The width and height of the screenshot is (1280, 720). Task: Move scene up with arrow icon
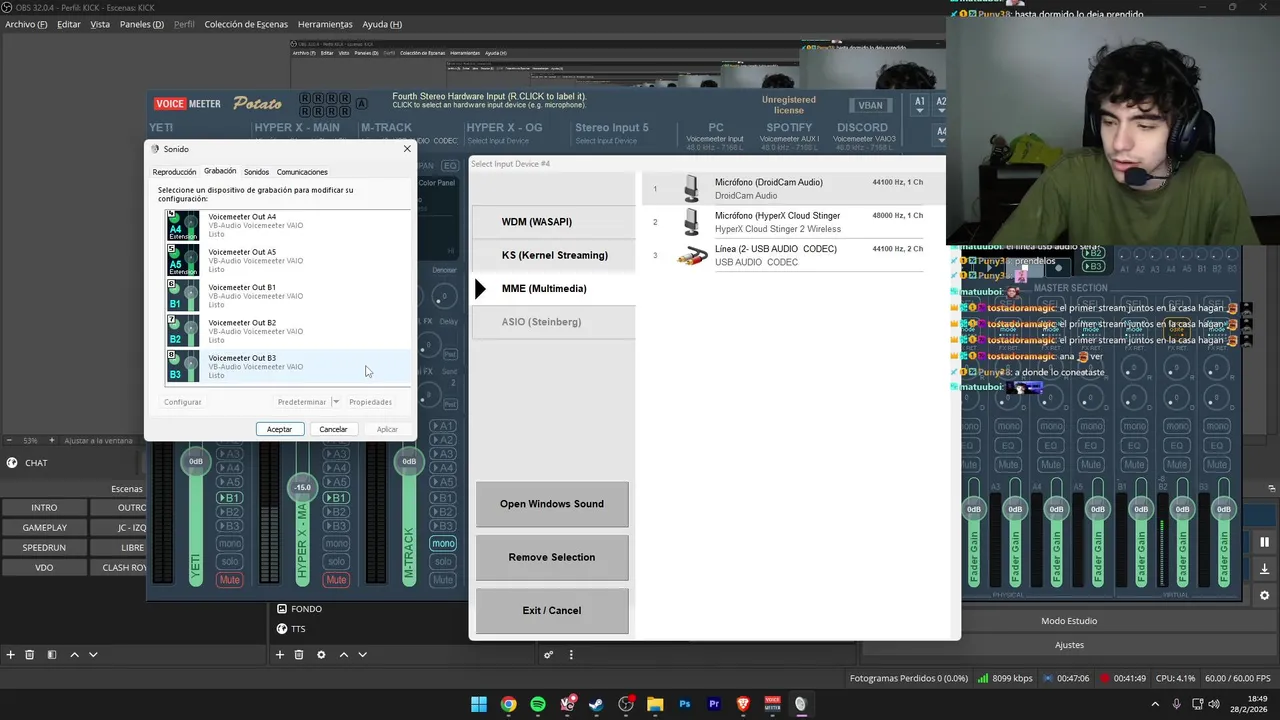(74, 655)
